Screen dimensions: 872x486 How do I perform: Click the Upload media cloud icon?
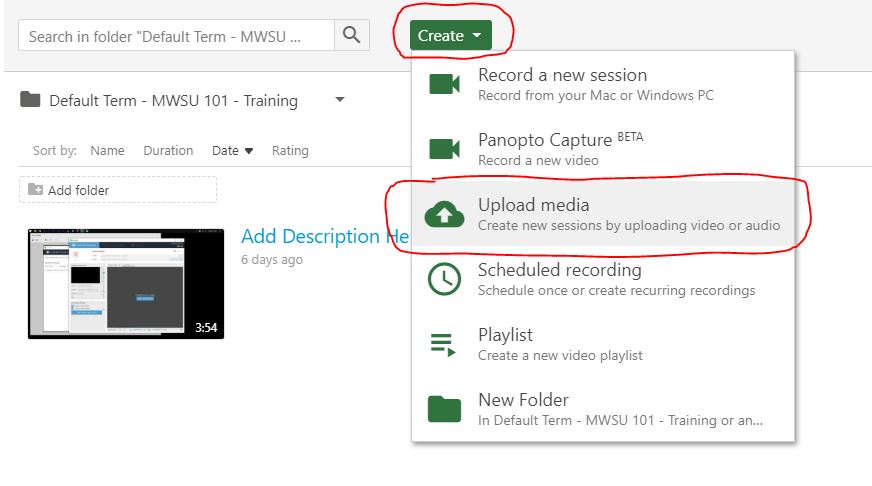(444, 214)
